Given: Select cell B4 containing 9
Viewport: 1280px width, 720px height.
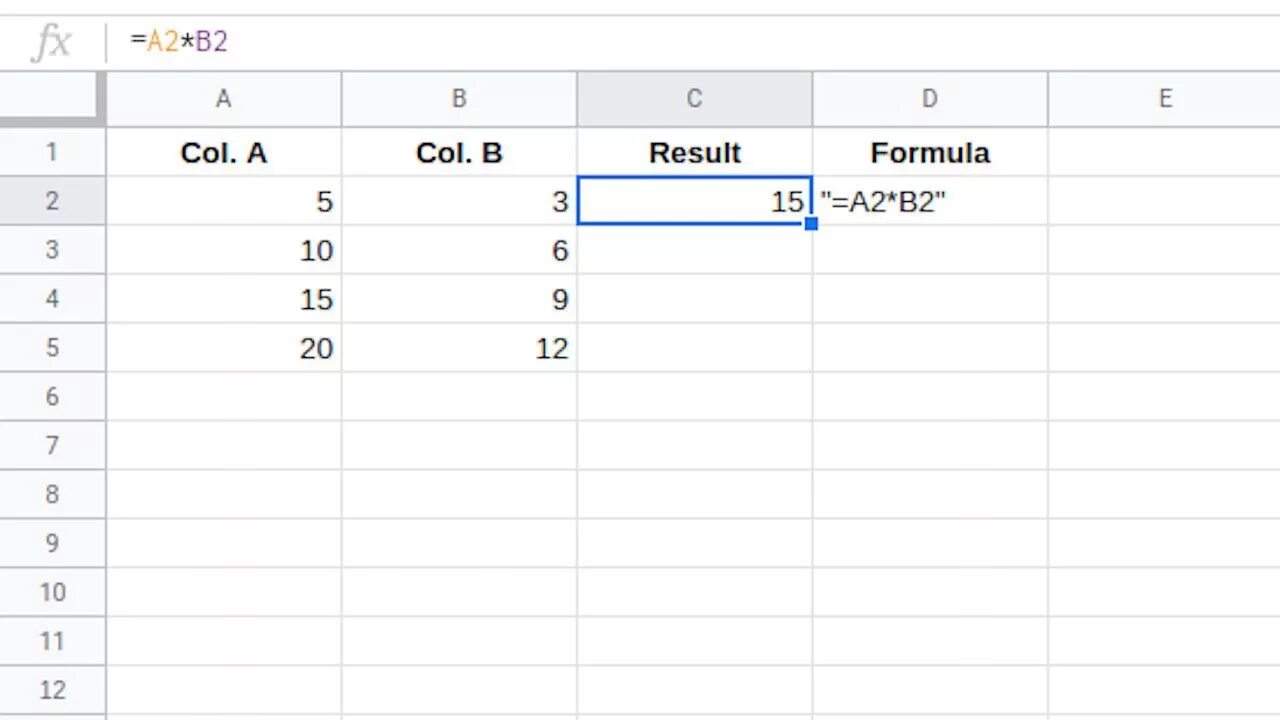Looking at the screenshot, I should (459, 299).
